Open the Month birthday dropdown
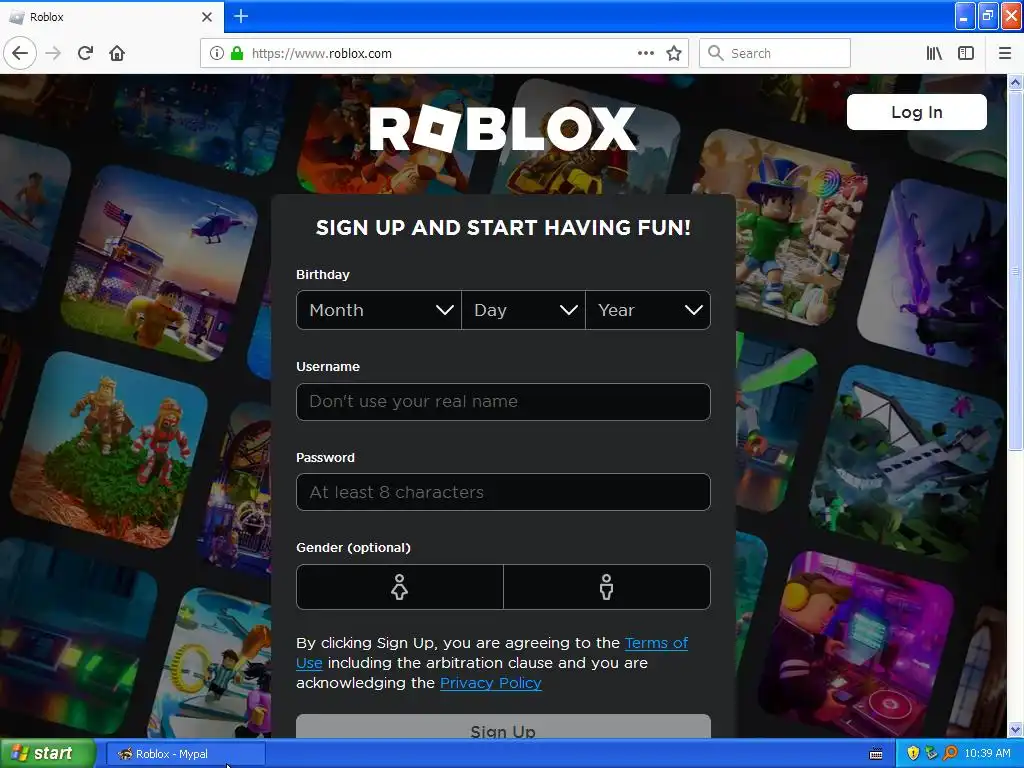The height and width of the screenshot is (768, 1024). [x=379, y=310]
